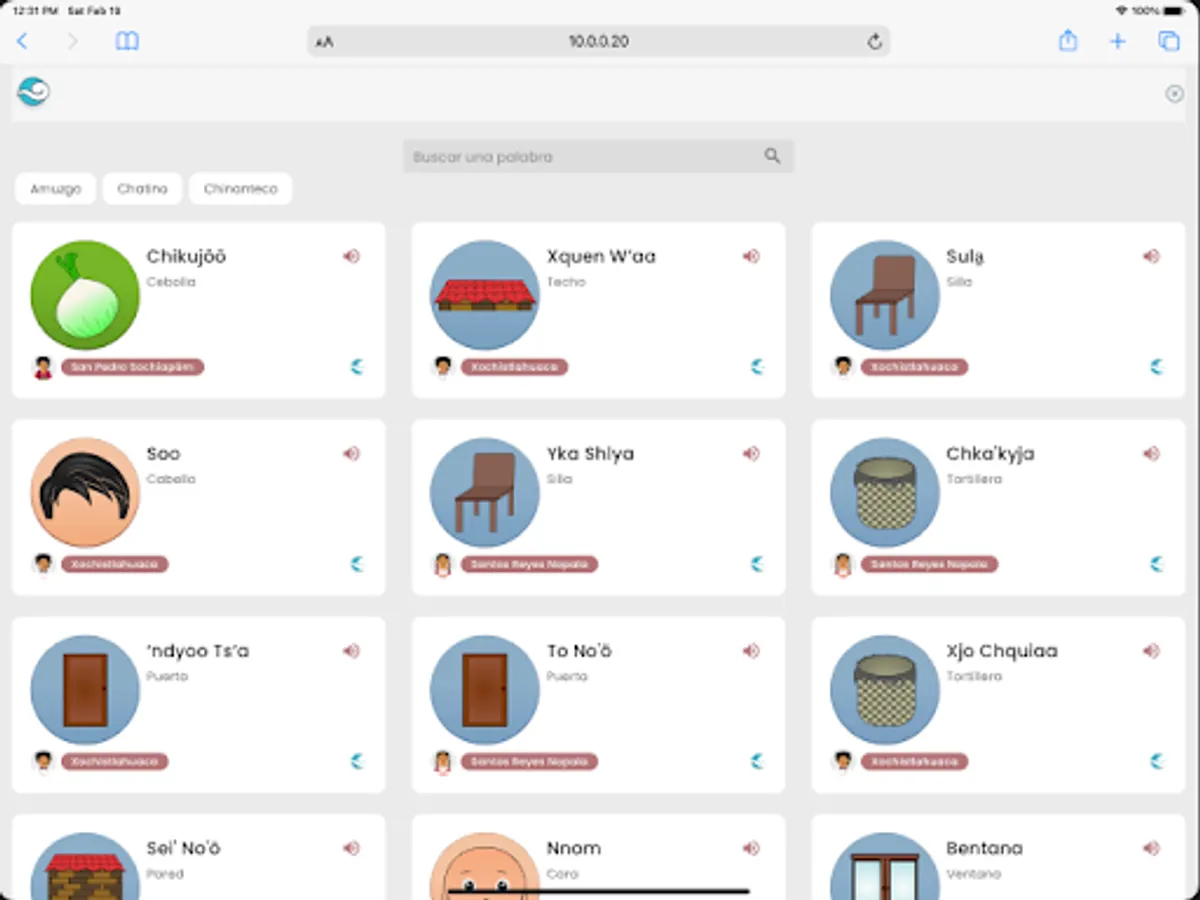This screenshot has width=1200, height=900.
Task: Click Xochistlahuaca tag on Xquen W'aa card
Action: [514, 367]
